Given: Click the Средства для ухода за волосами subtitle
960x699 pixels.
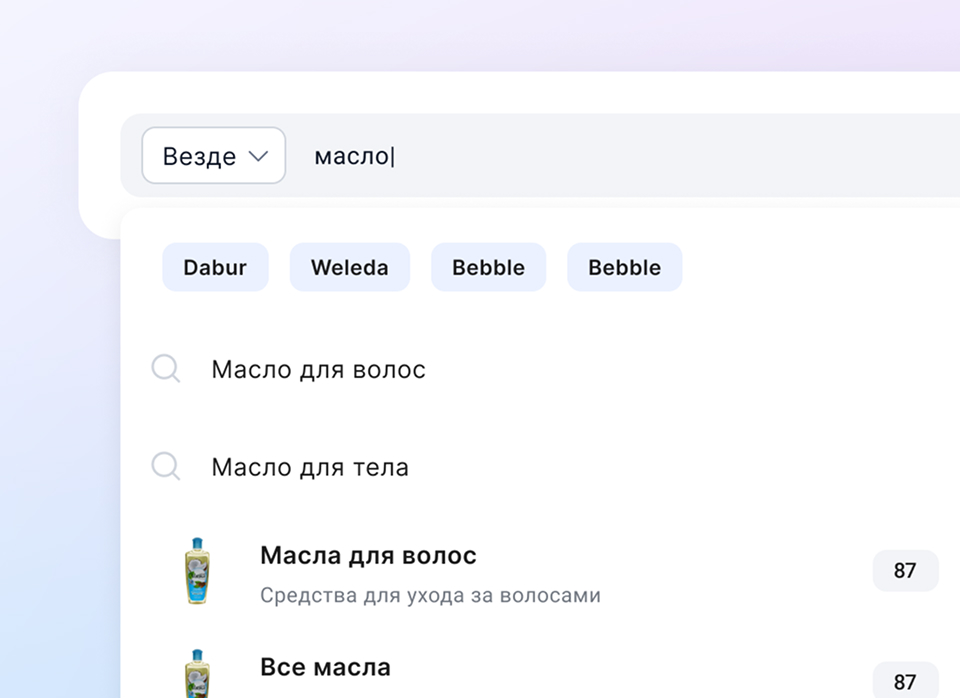Looking at the screenshot, I should tap(430, 596).
